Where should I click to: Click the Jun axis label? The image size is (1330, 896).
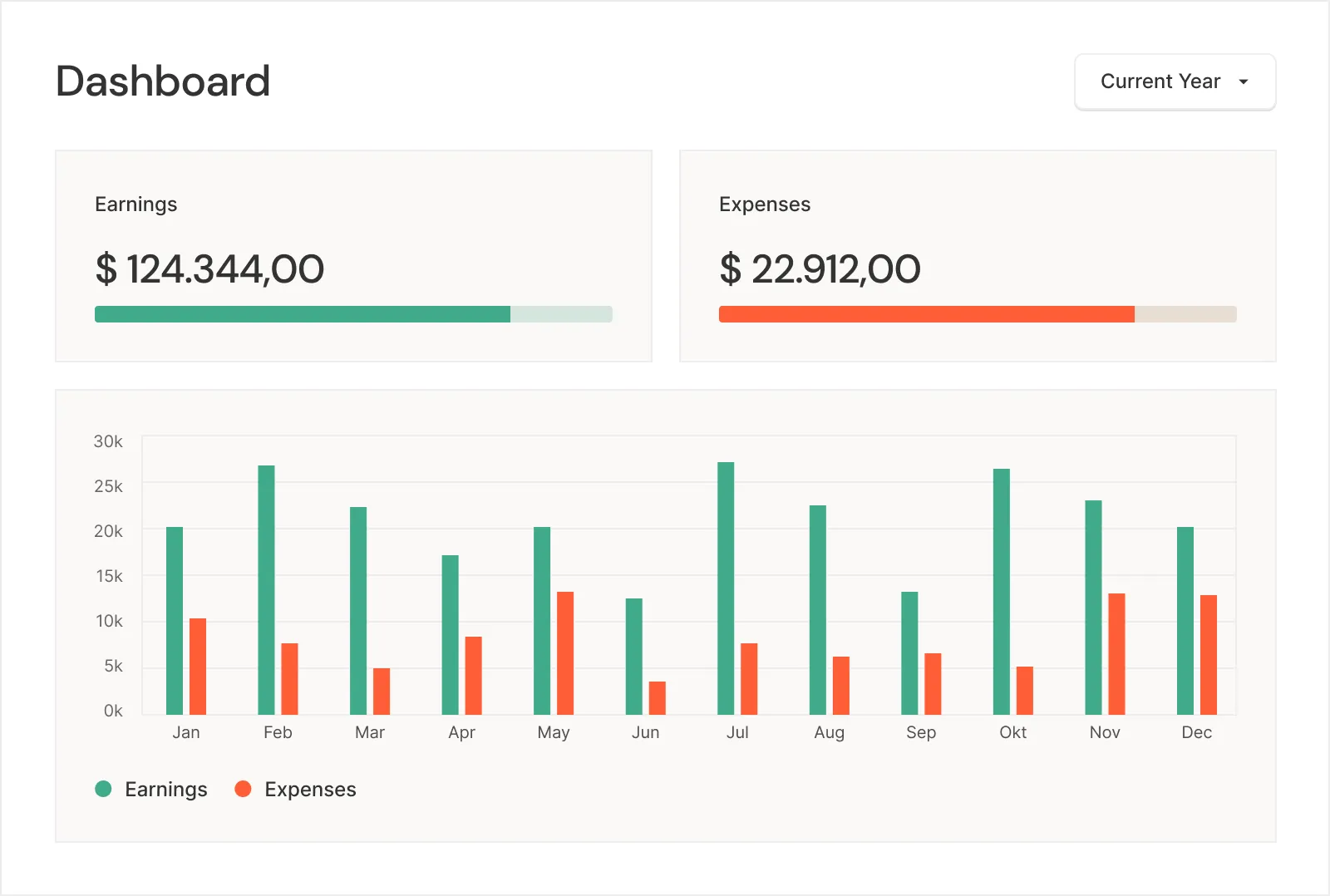646,732
